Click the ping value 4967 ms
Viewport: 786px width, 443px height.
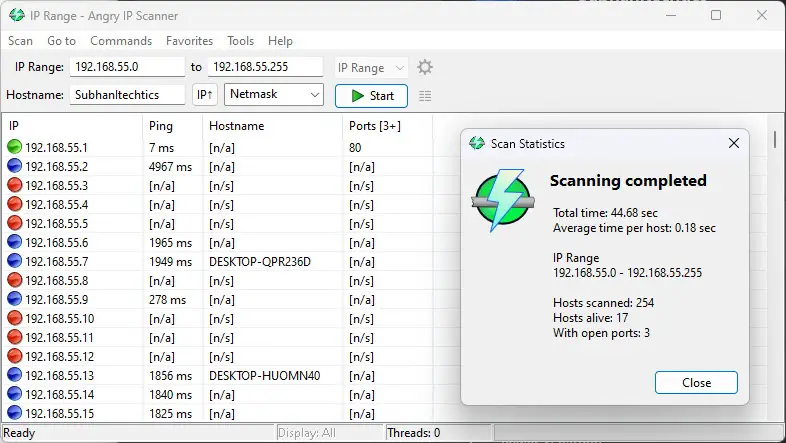pyautogui.click(x=170, y=166)
